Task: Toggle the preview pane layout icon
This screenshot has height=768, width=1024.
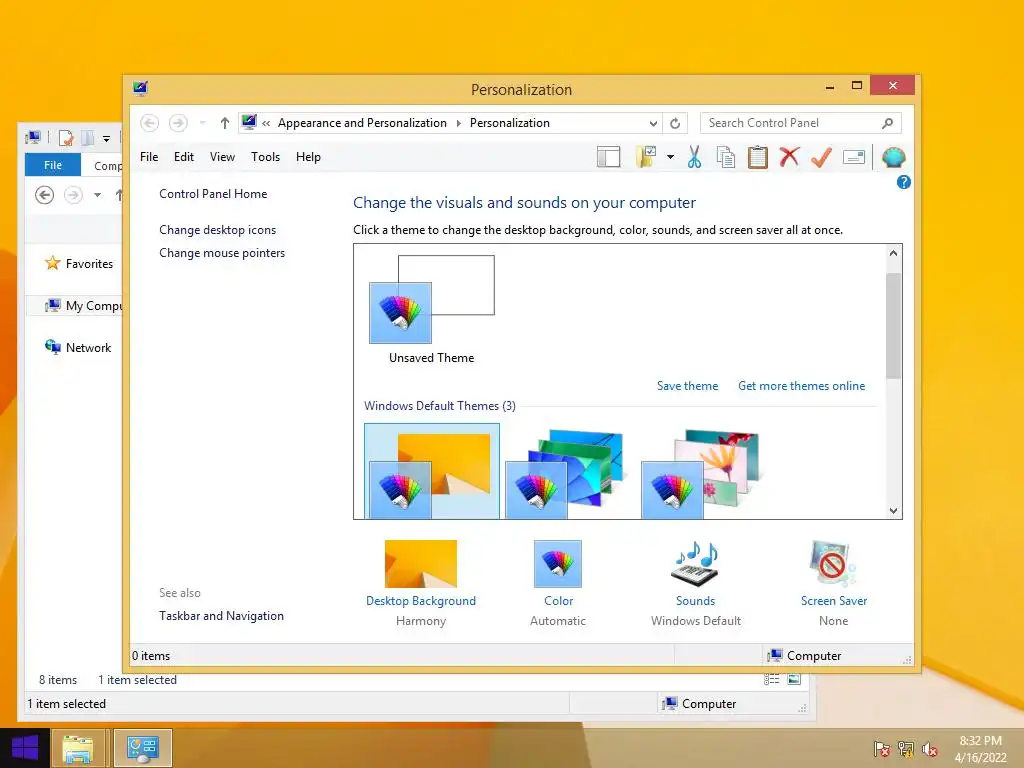Action: pyautogui.click(x=608, y=157)
